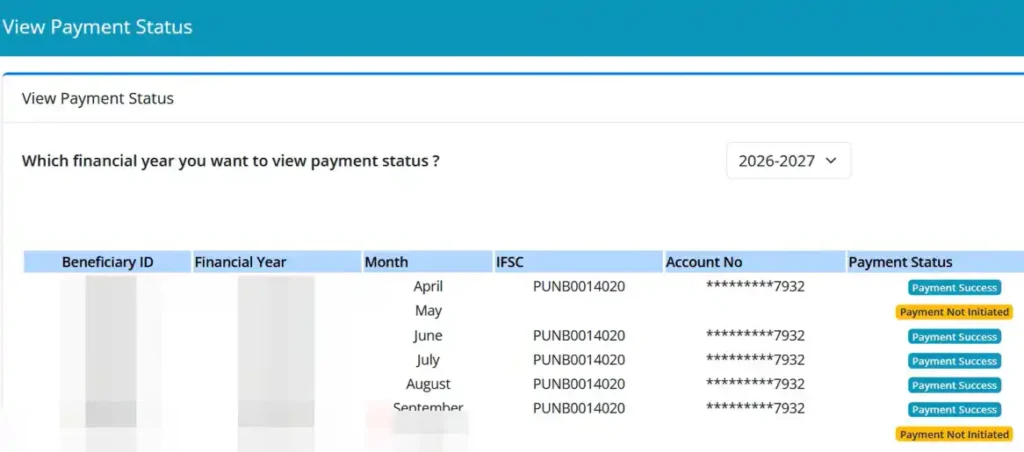Click the Financial Year column header
Screen dimensions: 1024x452
click(277, 262)
